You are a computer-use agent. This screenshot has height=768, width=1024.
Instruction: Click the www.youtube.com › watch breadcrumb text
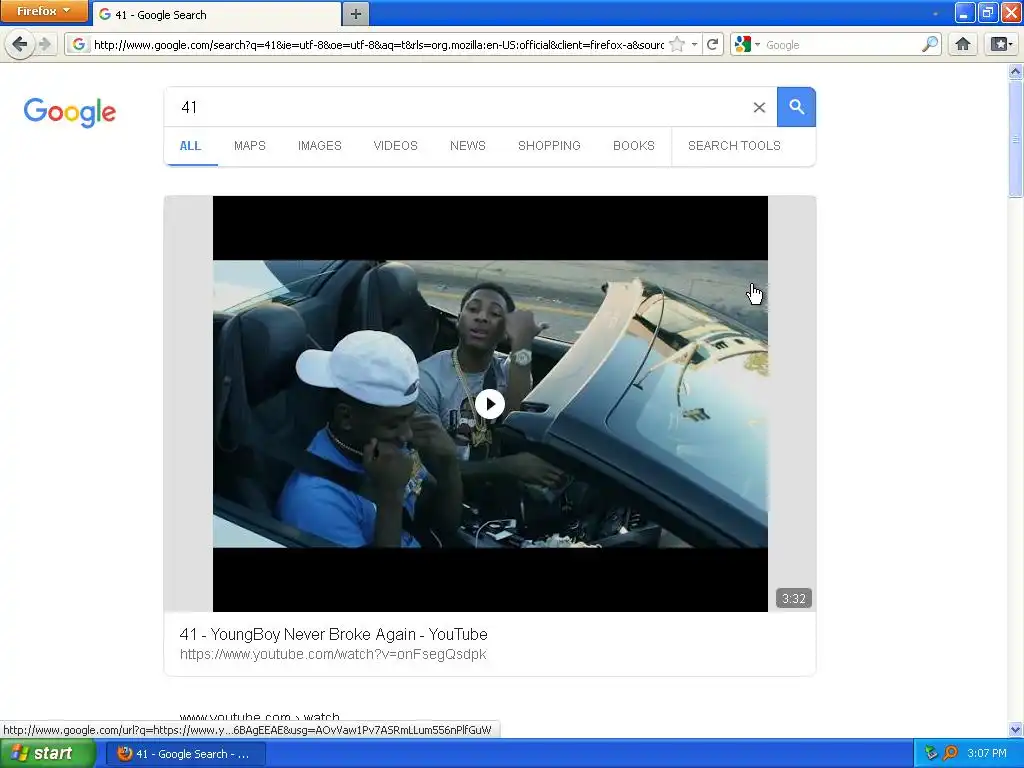tap(259, 716)
